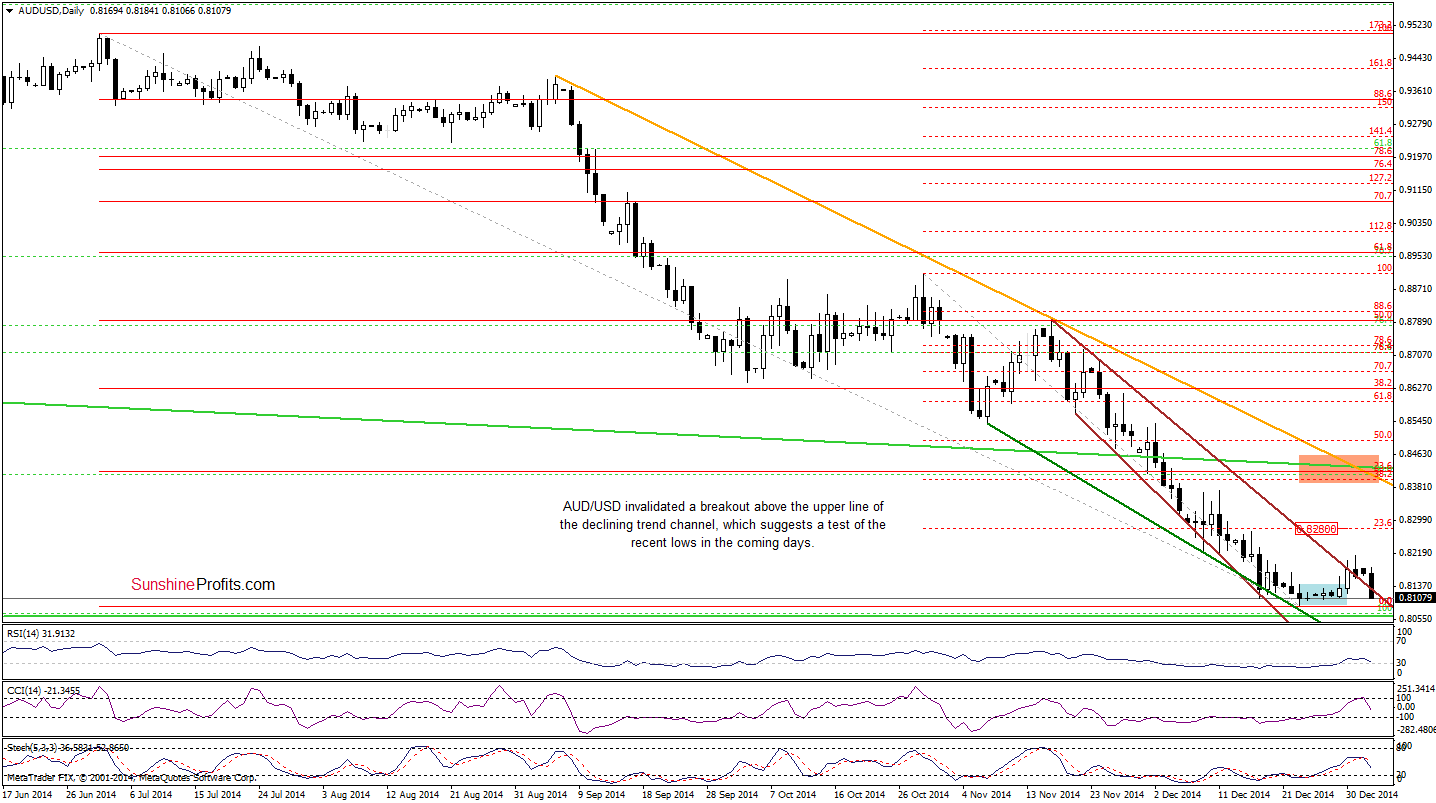Click the 0.94430 price axis label
Image resolution: width=1436 pixels, height=803 pixels.
pos(1414,57)
